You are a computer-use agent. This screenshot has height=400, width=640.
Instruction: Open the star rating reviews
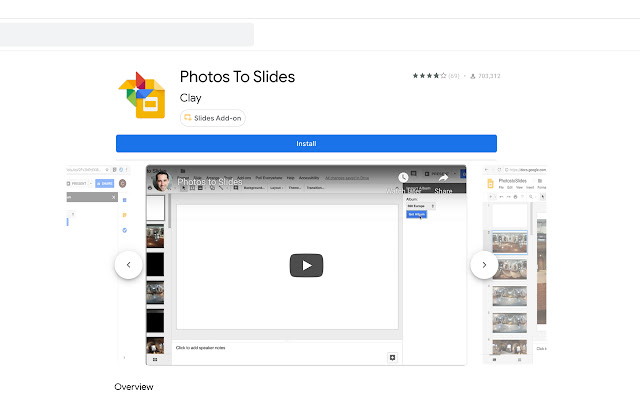pos(429,76)
